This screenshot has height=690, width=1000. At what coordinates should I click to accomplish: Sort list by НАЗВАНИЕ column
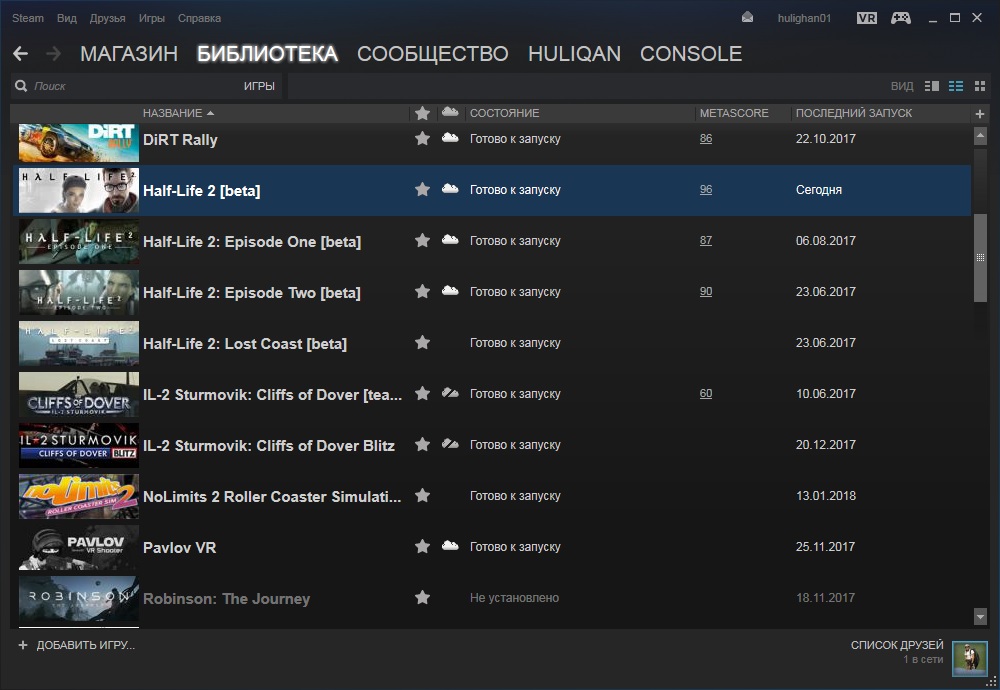[x=178, y=114]
